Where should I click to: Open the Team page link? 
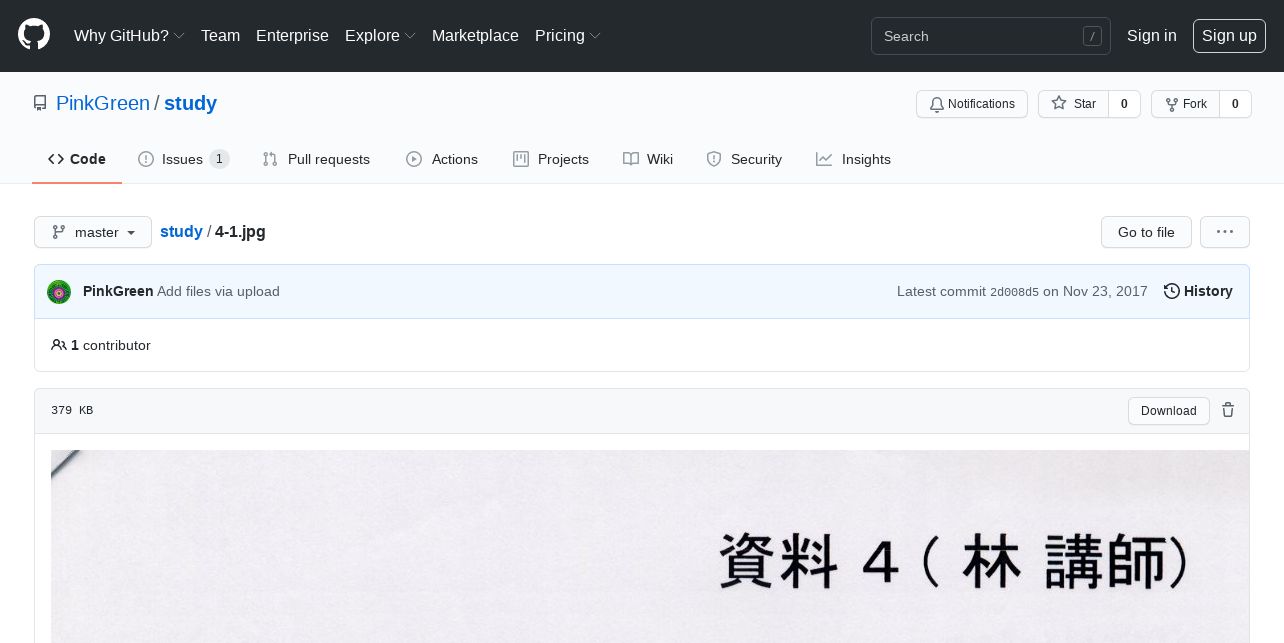pos(220,36)
